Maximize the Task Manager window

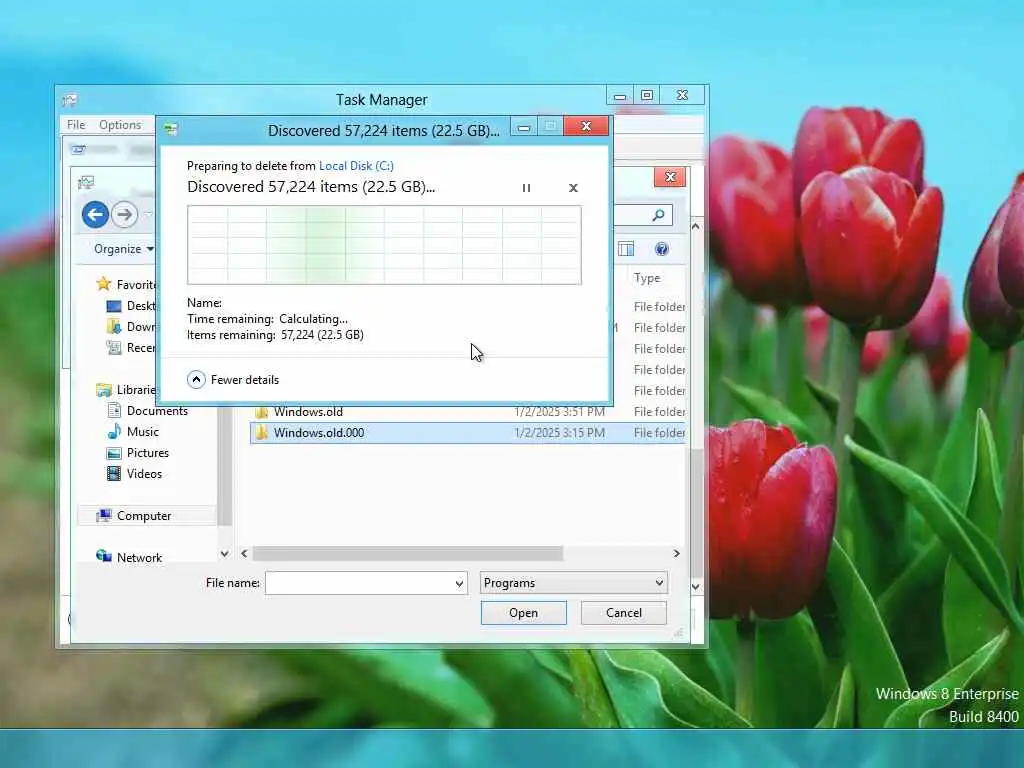647,95
